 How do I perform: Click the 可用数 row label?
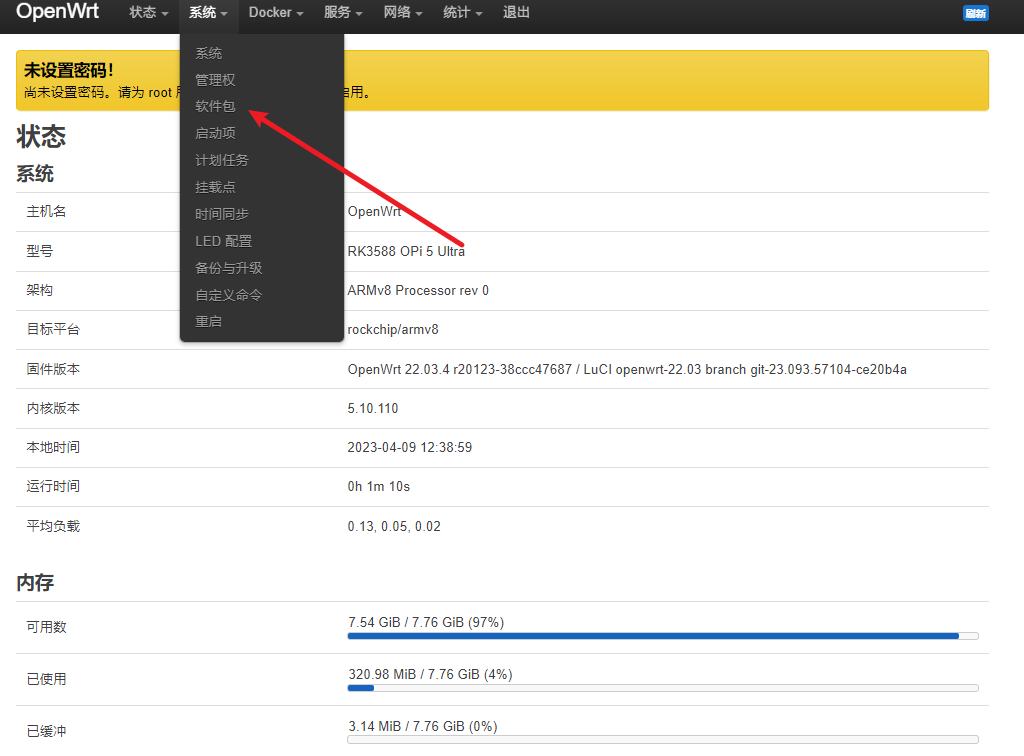click(x=46, y=627)
